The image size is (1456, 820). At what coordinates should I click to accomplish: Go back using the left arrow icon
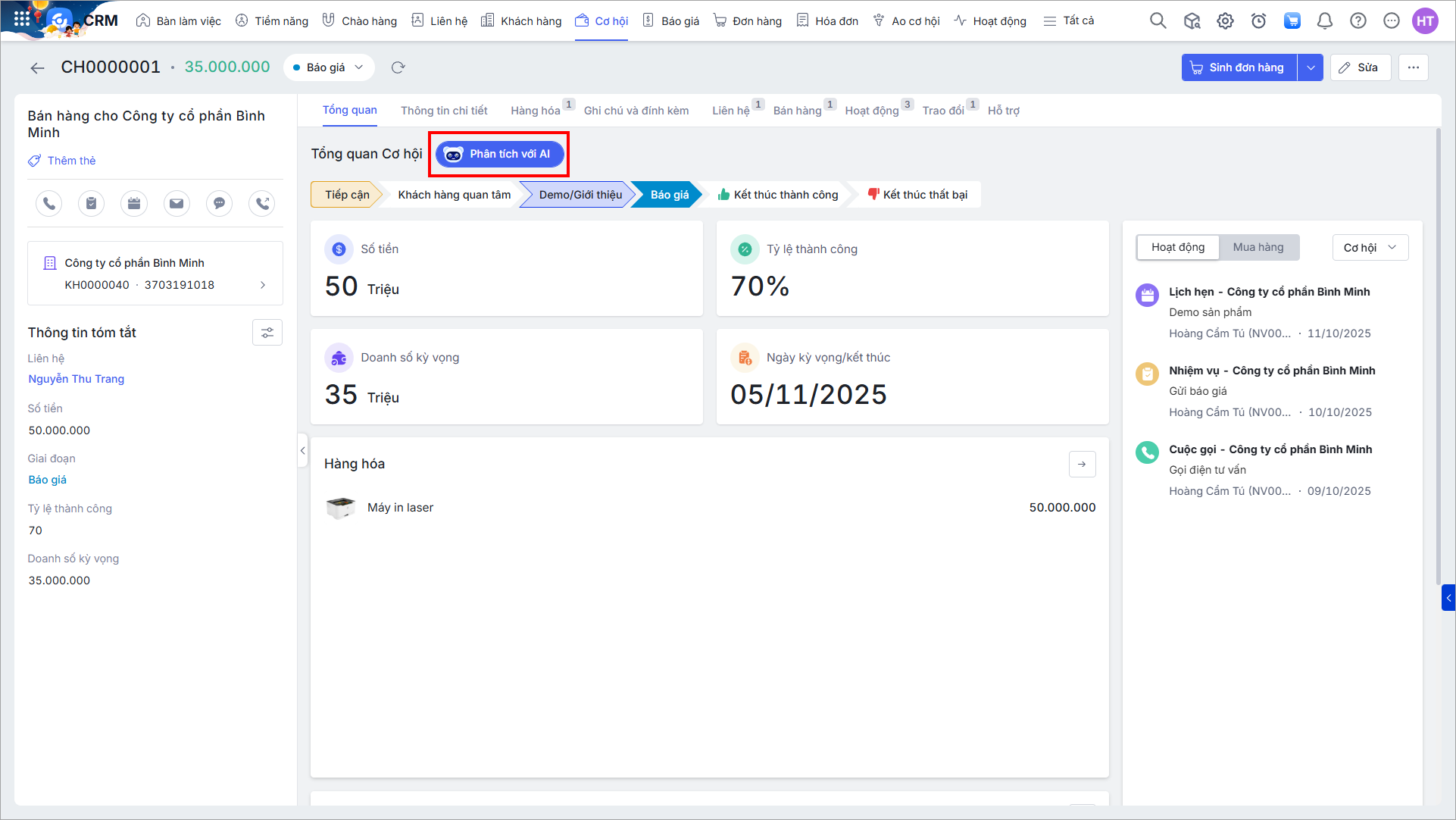pyautogui.click(x=37, y=67)
